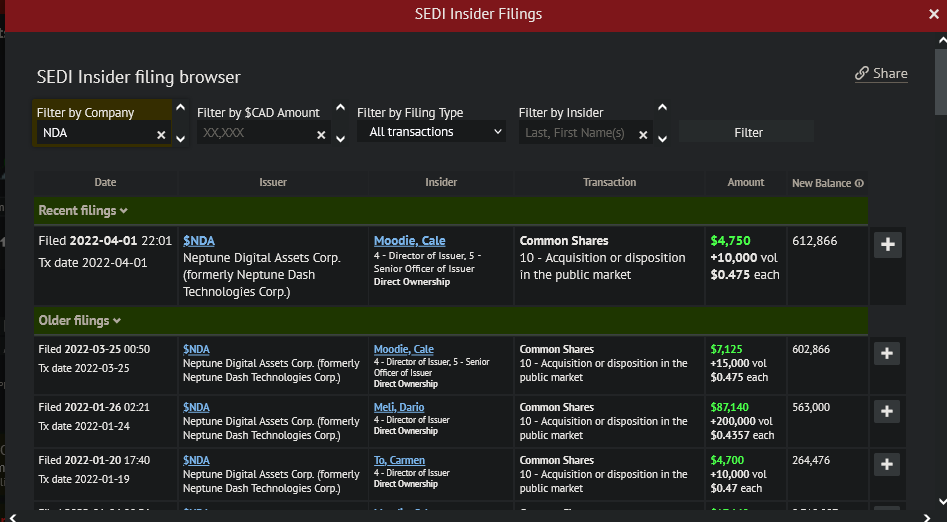Click up arrow beside company filter
947x522 pixels.
180,108
